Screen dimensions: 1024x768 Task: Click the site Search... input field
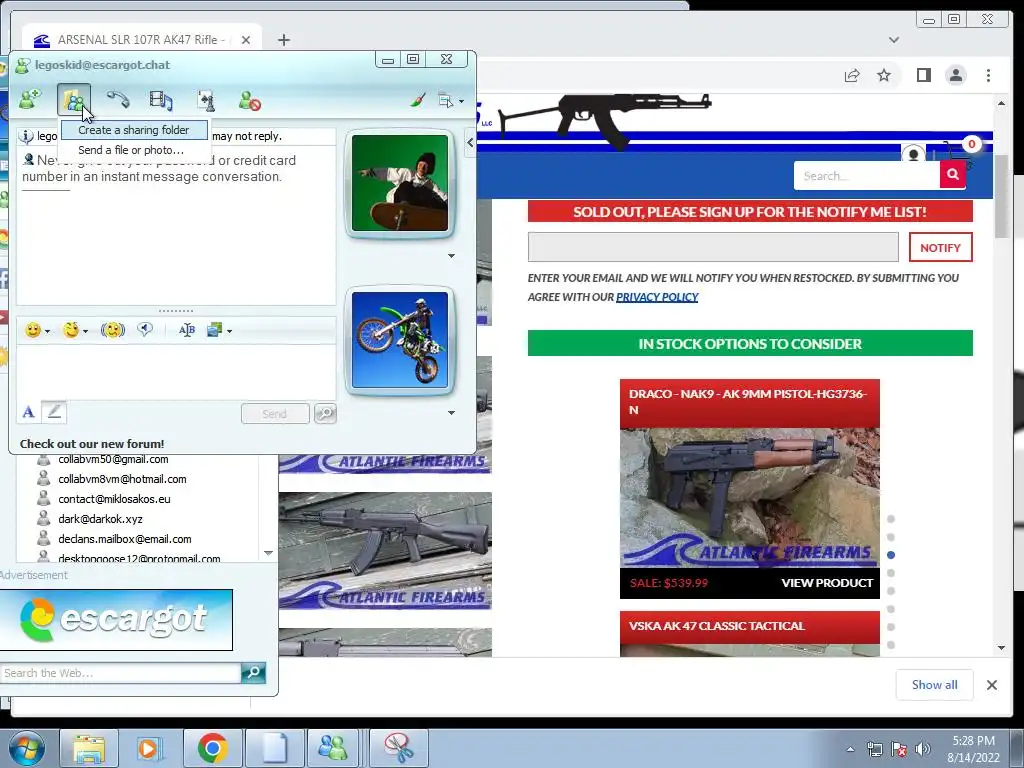(867, 176)
